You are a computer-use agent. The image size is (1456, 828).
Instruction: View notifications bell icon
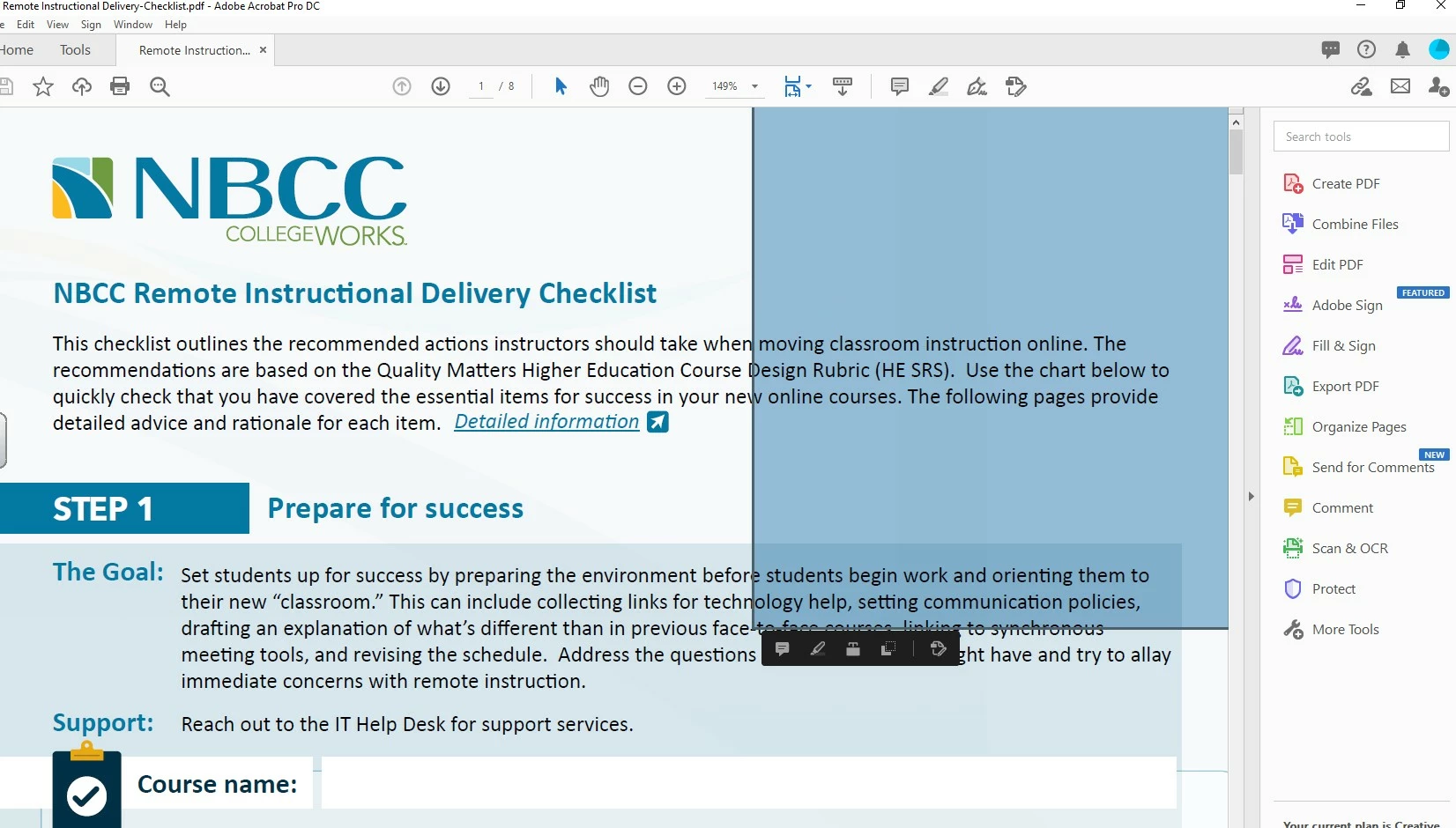1402,49
